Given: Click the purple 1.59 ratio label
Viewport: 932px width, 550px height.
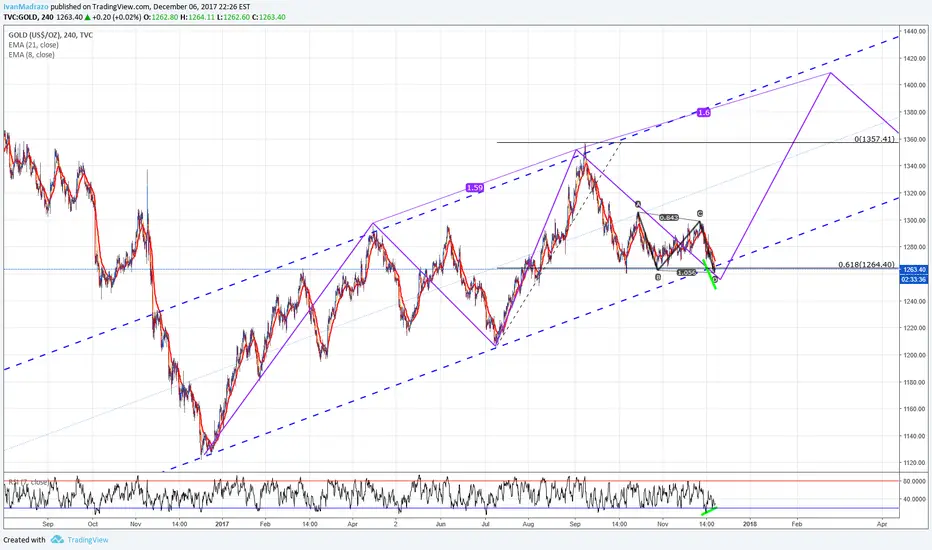Looking at the screenshot, I should 475,188.
